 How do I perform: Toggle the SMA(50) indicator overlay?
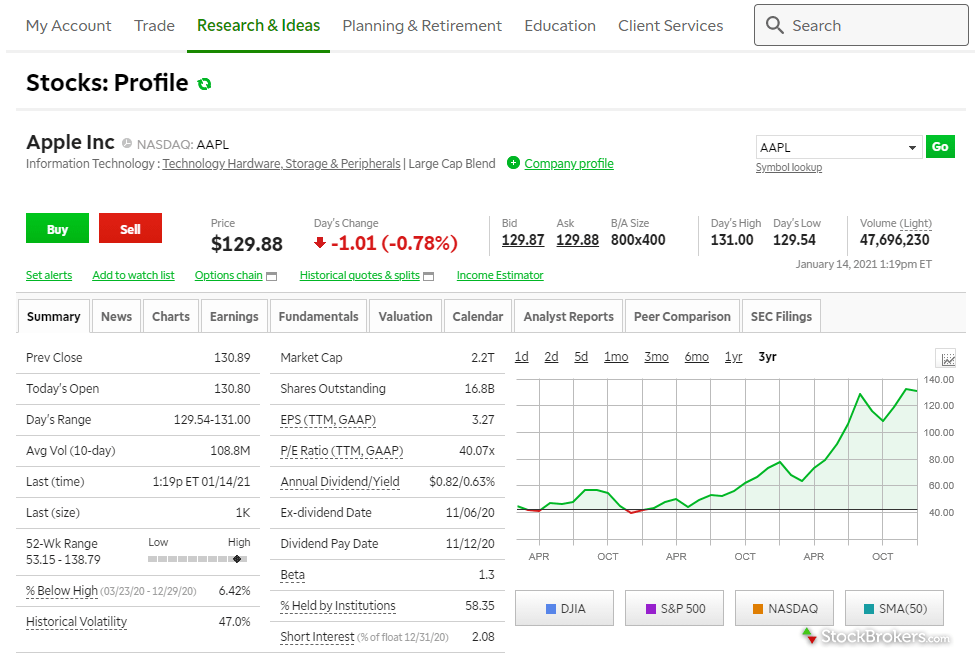pyautogui.click(x=894, y=608)
